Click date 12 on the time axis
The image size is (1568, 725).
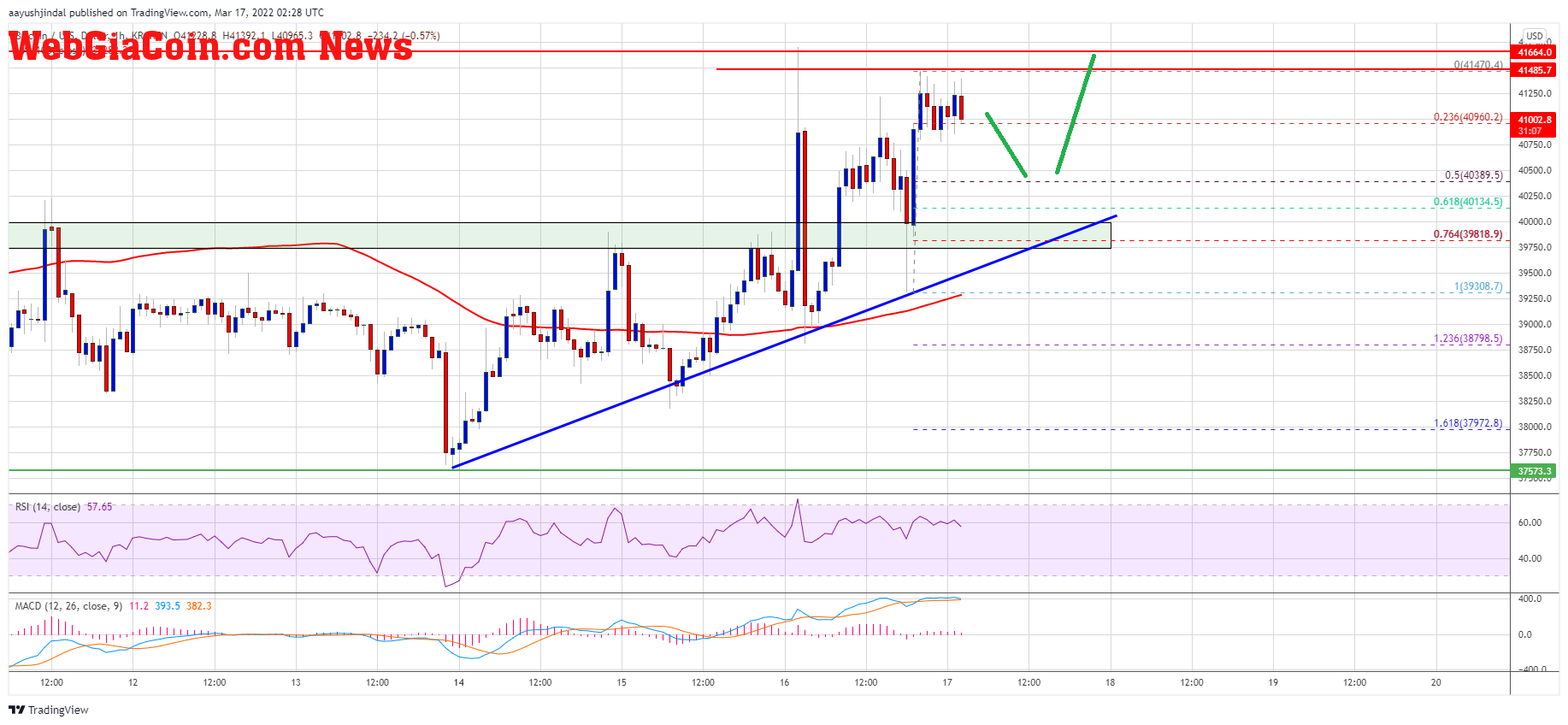(x=133, y=682)
